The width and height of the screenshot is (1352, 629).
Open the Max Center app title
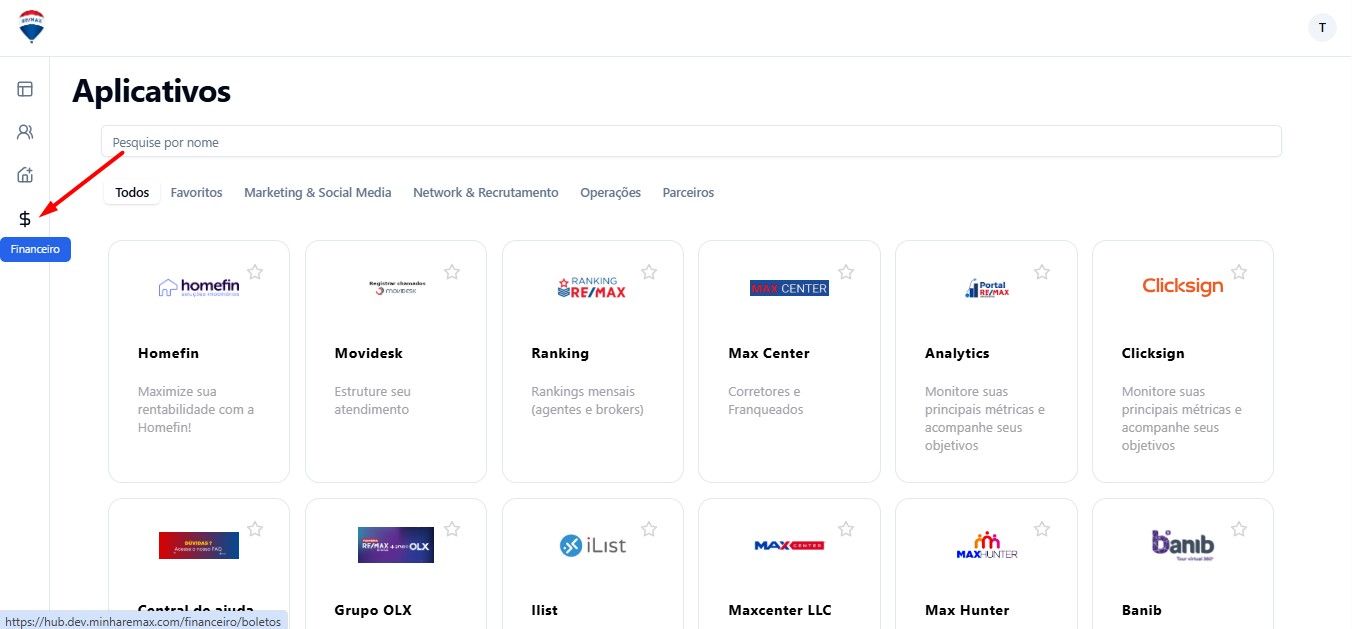click(x=769, y=353)
